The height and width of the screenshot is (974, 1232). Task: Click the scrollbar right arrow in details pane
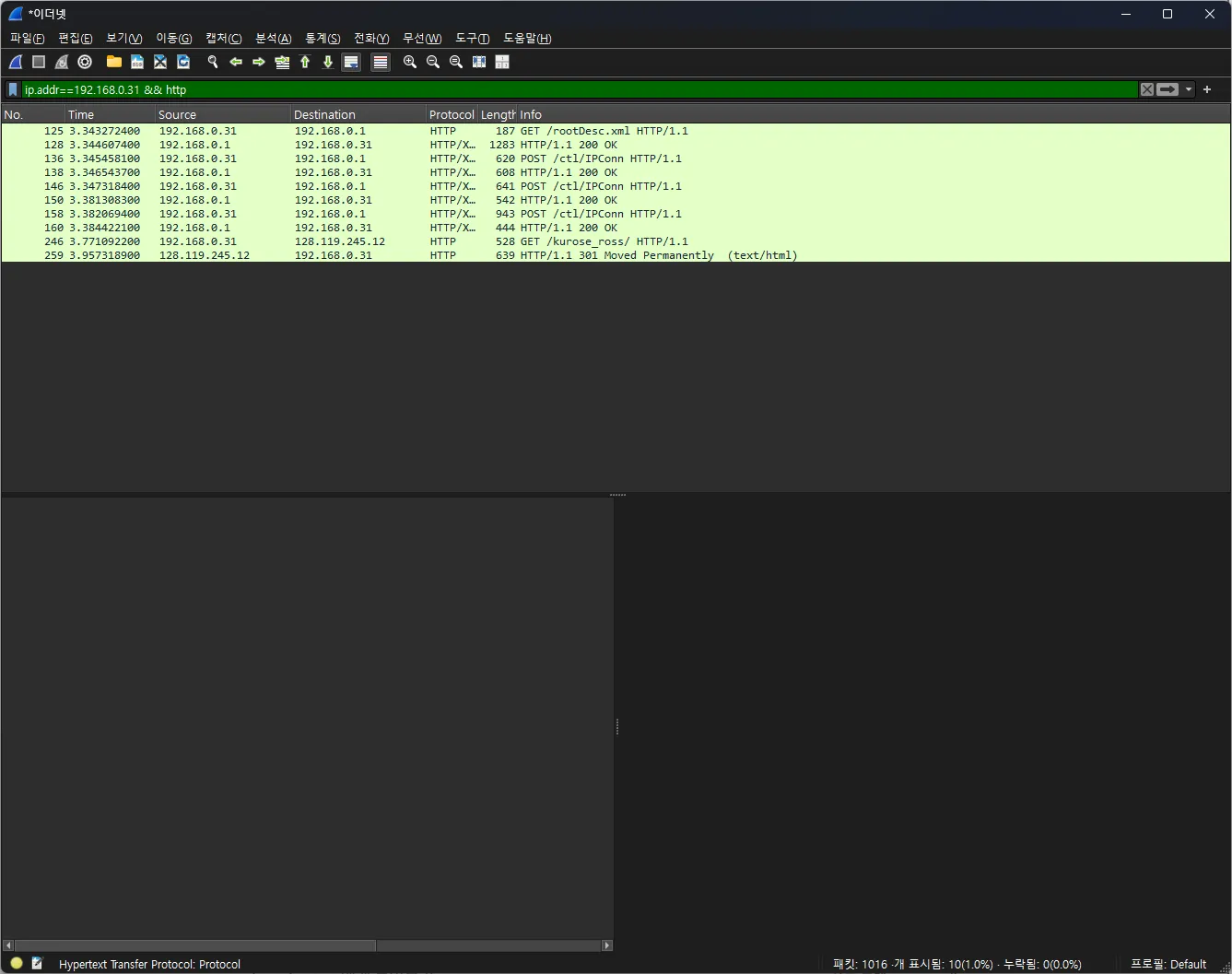click(x=607, y=945)
